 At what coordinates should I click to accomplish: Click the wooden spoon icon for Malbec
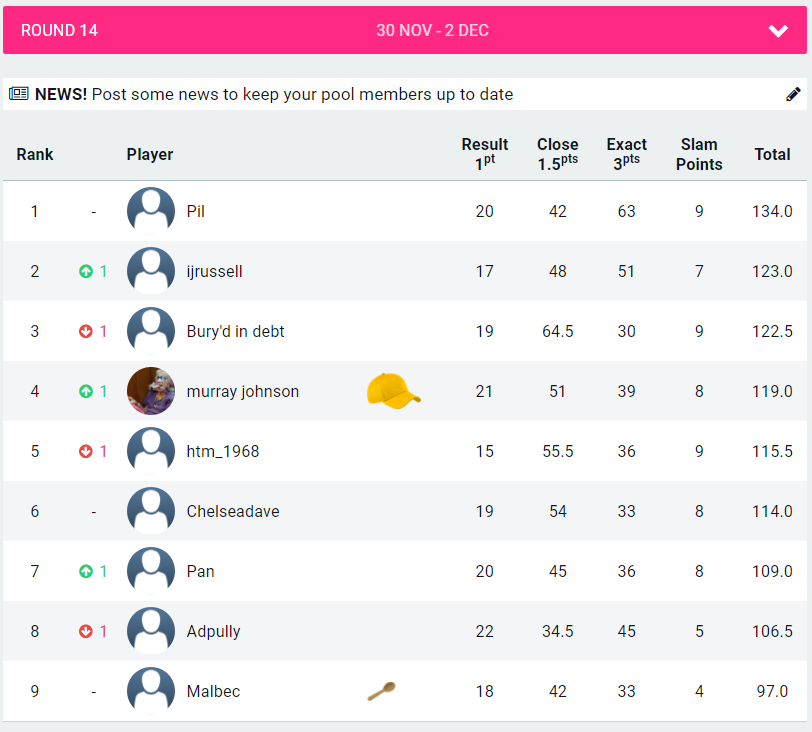pos(382,691)
